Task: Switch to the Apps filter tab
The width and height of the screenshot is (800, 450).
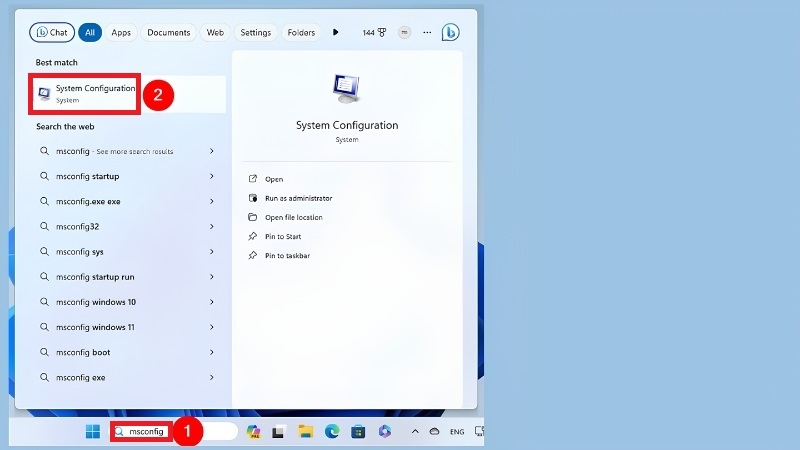Action: [121, 32]
